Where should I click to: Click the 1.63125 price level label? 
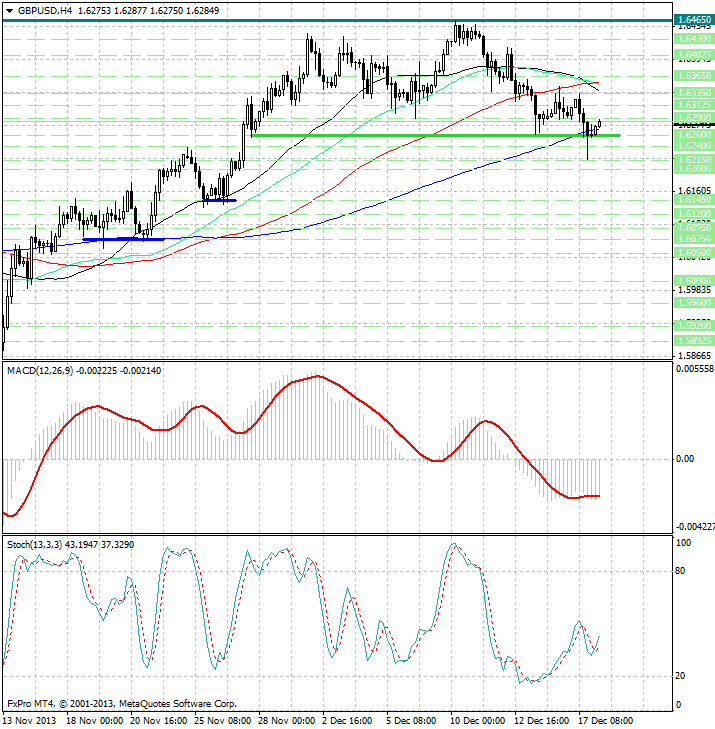point(694,105)
